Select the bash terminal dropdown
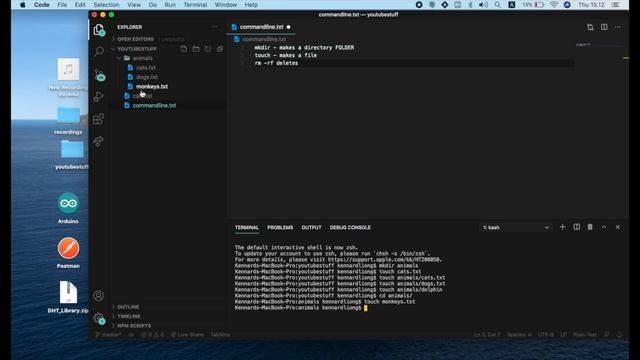Viewport: 640px width, 360px height. [516, 227]
